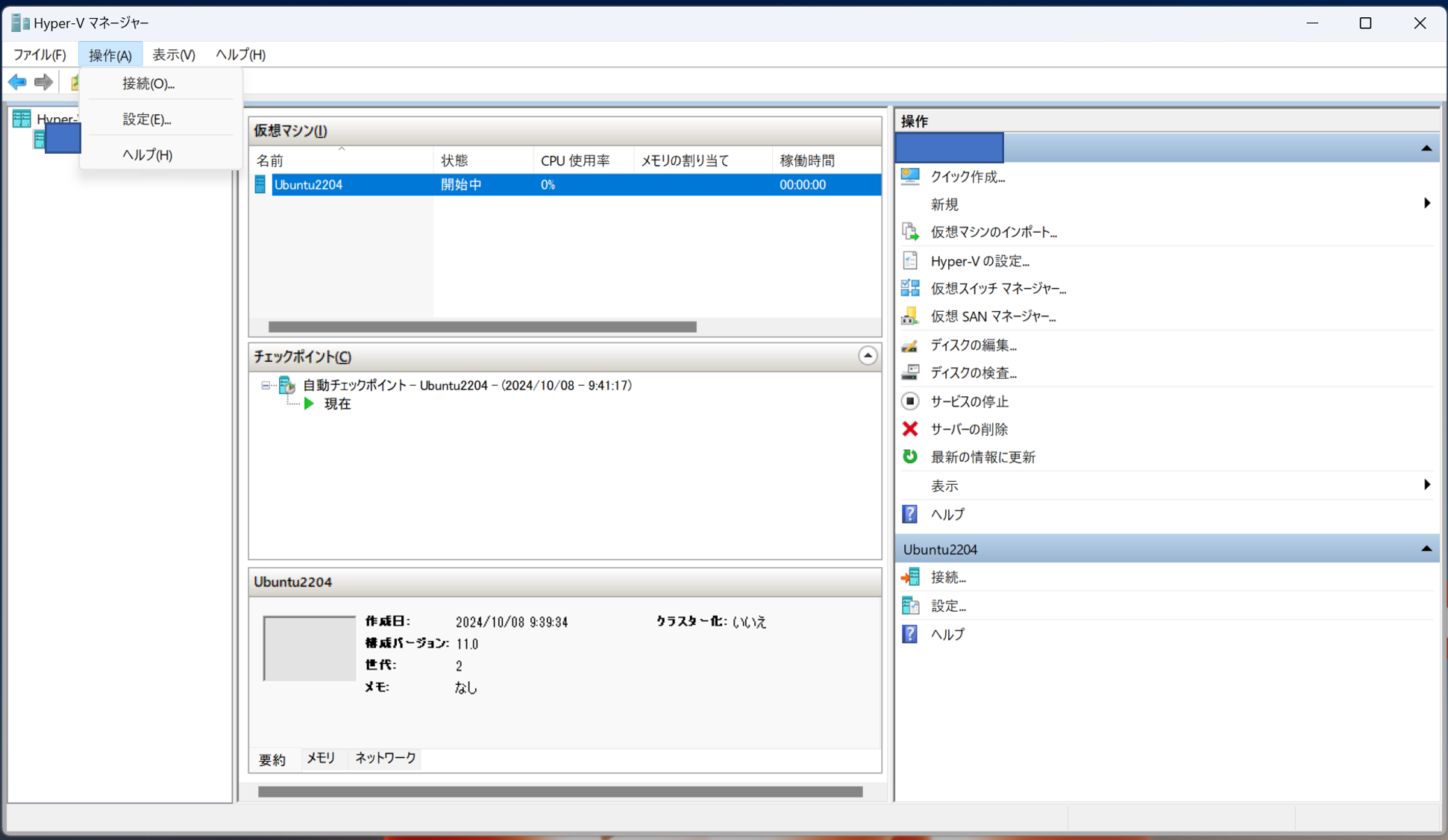Click the automatic checkpoint icon
This screenshot has height=840, width=1448.
pos(287,385)
